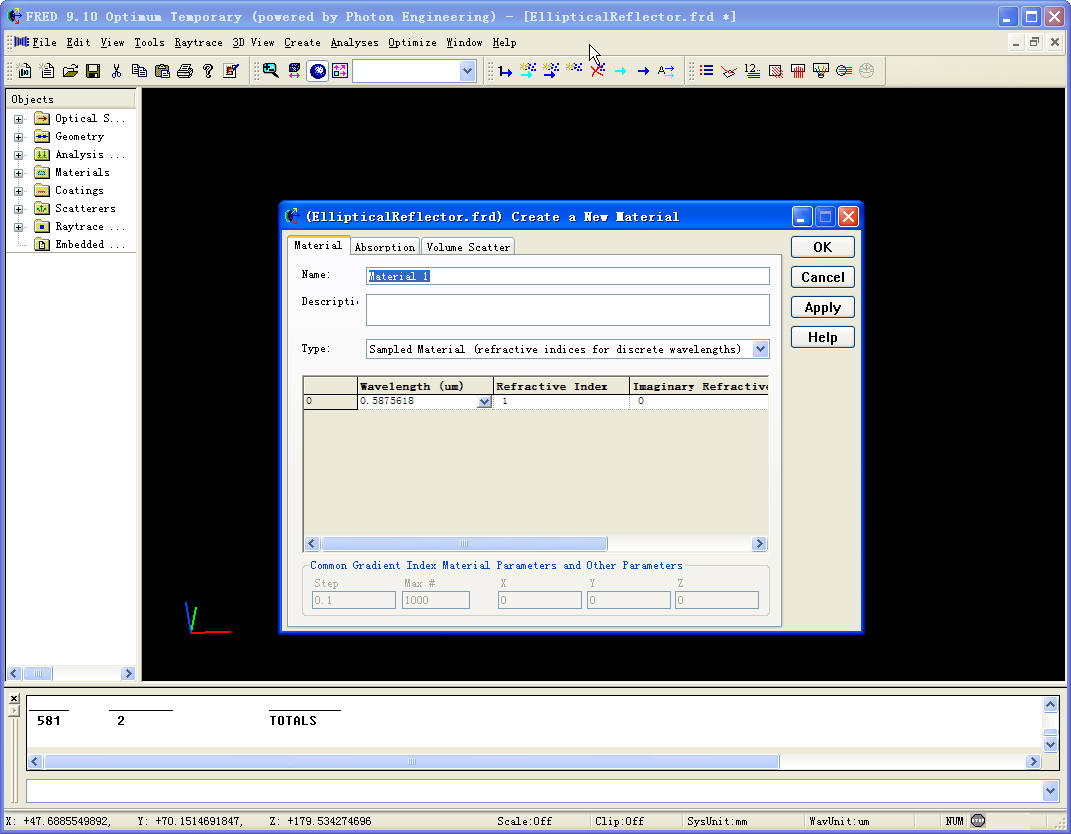Expand the Coatings tree node
This screenshot has width=1071, height=834.
18,191
